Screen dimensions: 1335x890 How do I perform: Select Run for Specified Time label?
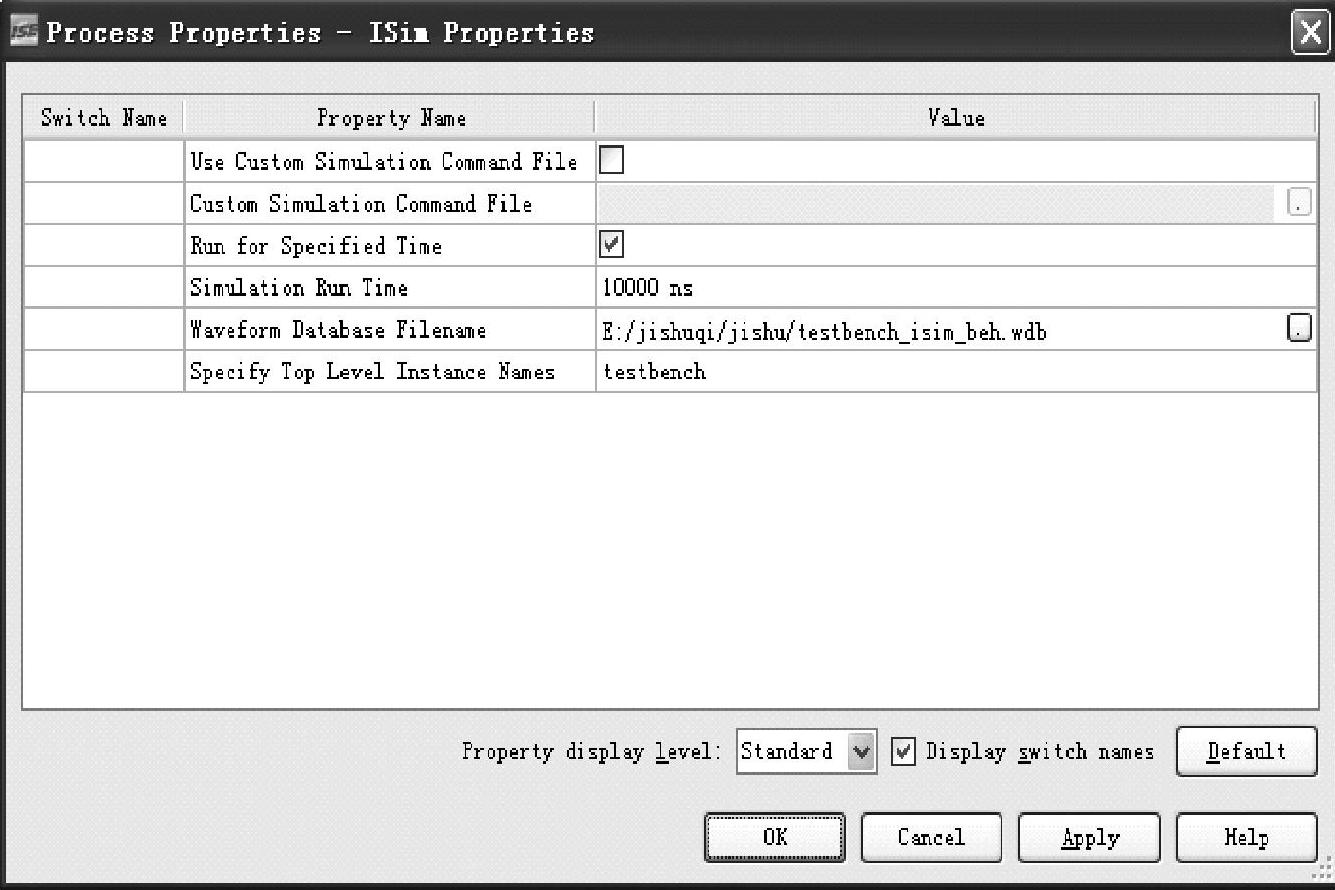click(x=316, y=246)
